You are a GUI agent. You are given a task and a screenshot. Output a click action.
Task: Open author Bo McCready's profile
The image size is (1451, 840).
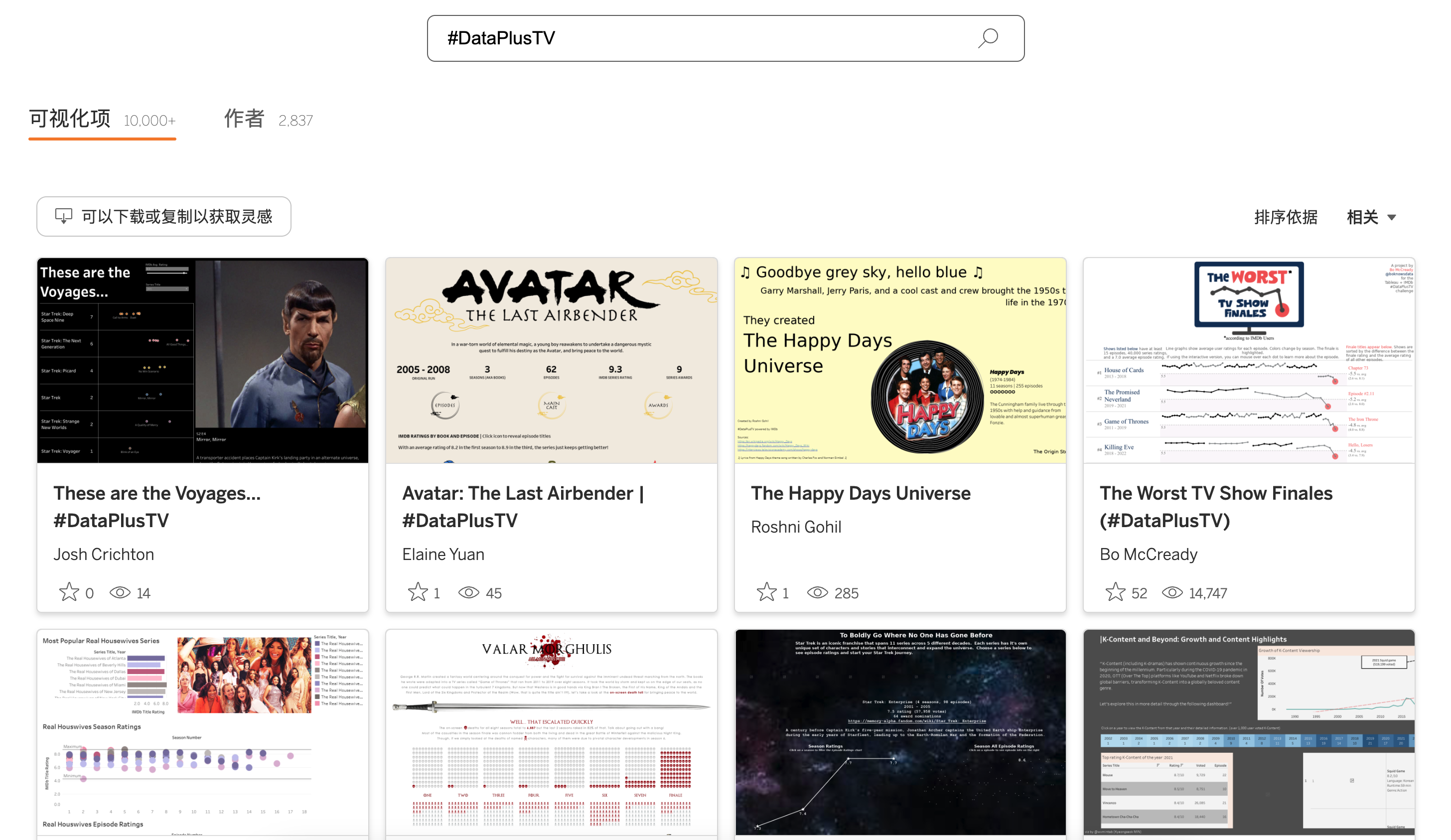point(1148,554)
